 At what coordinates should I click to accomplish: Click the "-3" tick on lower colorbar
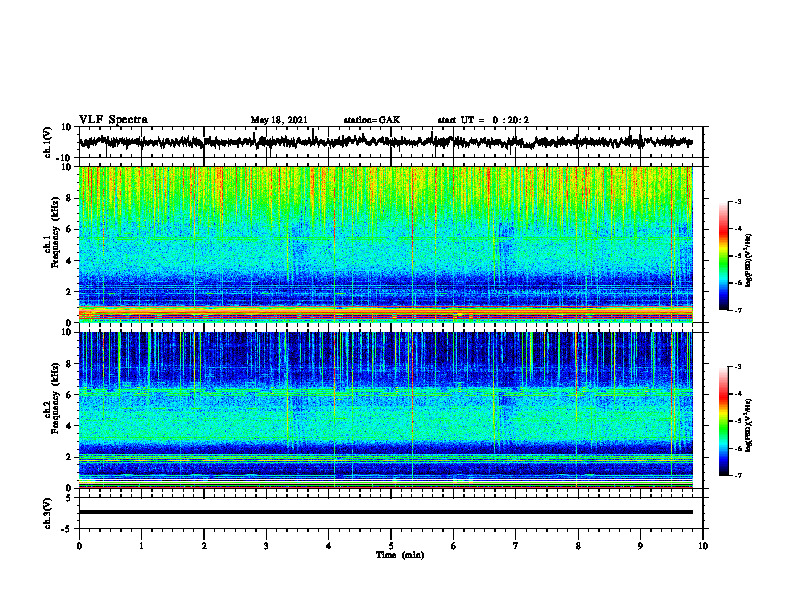[738, 367]
